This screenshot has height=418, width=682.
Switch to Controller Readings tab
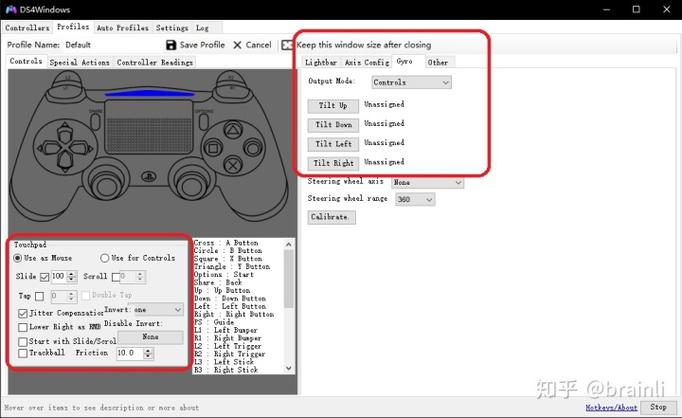(x=154, y=63)
